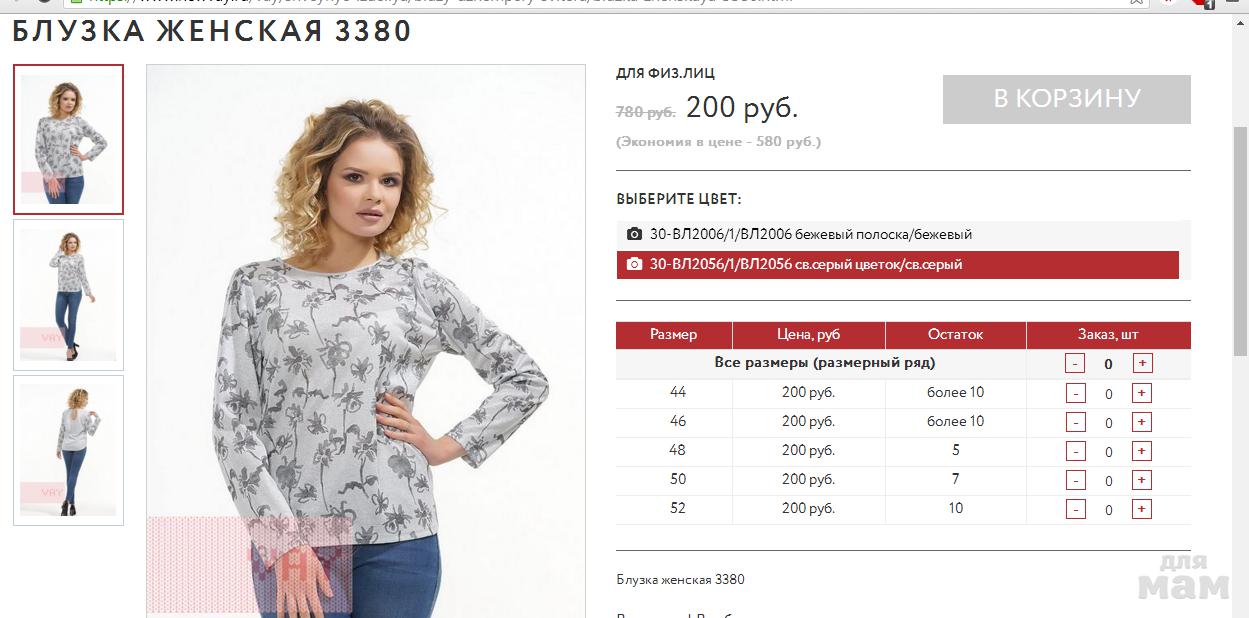1249x618 pixels.
Task: Add one unit of size 46
Action: 1142,422
